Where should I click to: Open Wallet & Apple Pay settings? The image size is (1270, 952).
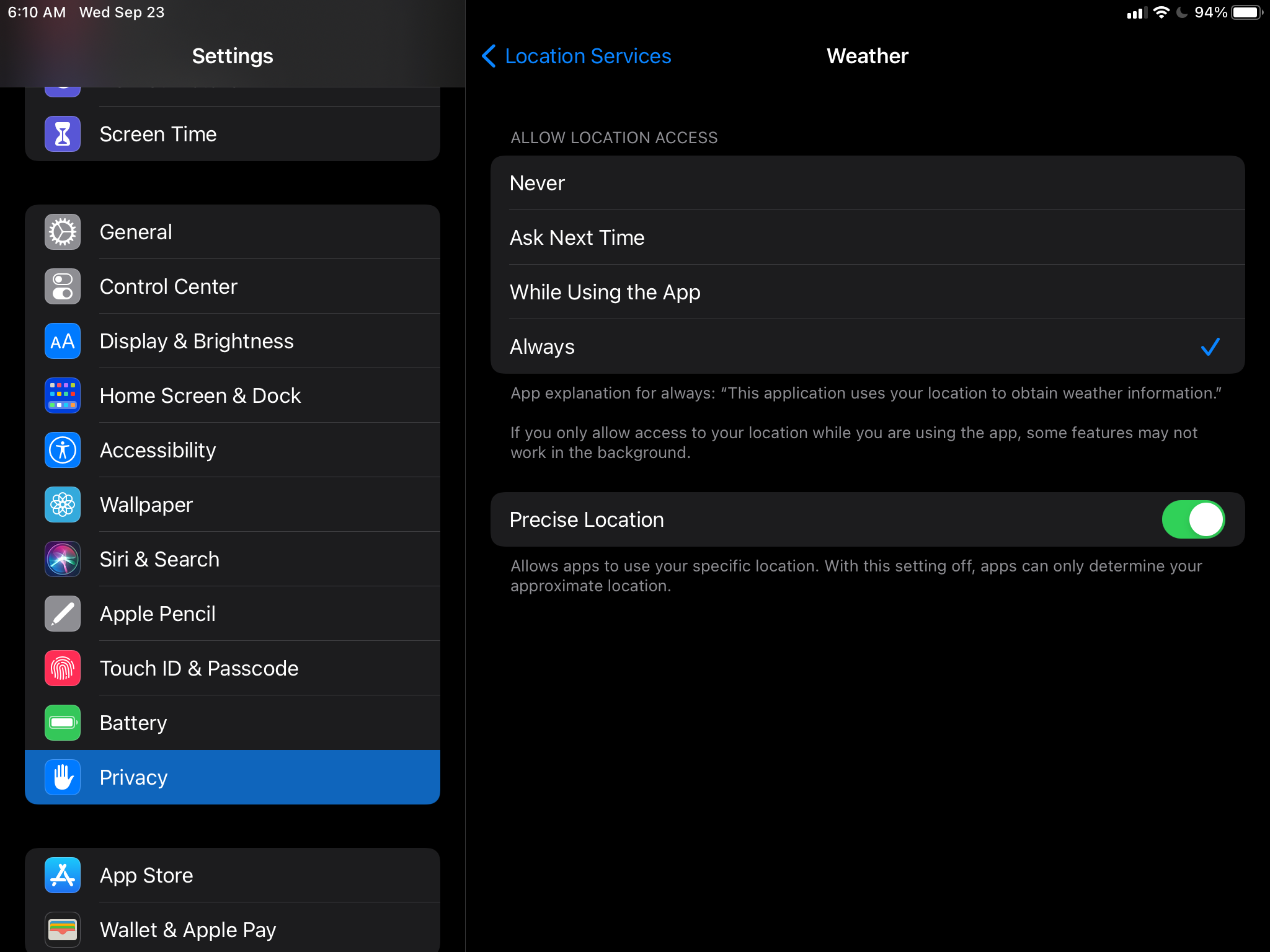(x=233, y=929)
